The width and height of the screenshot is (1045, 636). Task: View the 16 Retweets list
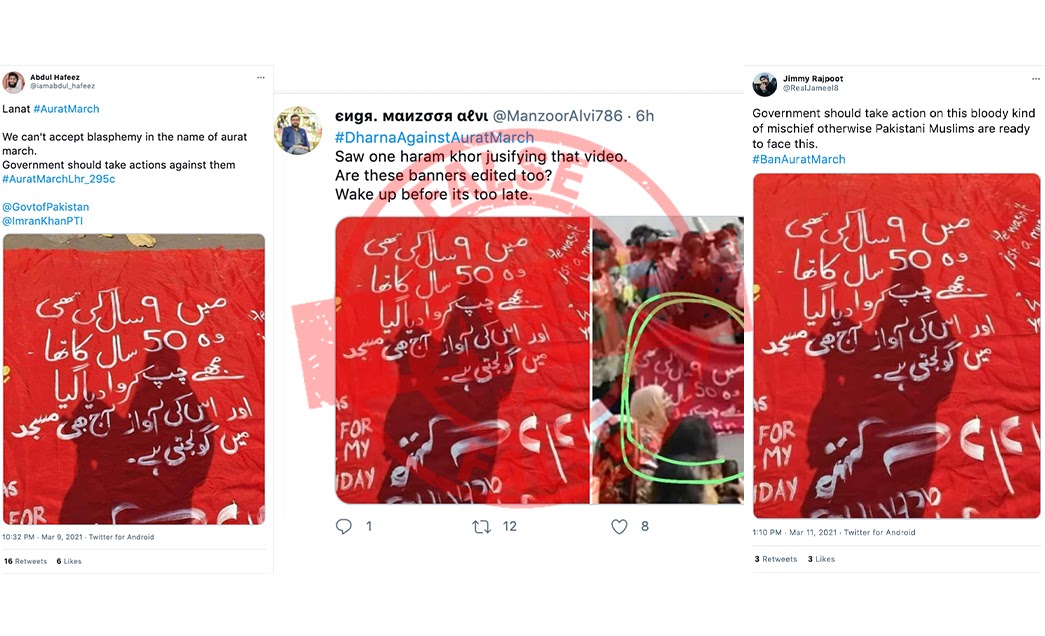coord(25,561)
